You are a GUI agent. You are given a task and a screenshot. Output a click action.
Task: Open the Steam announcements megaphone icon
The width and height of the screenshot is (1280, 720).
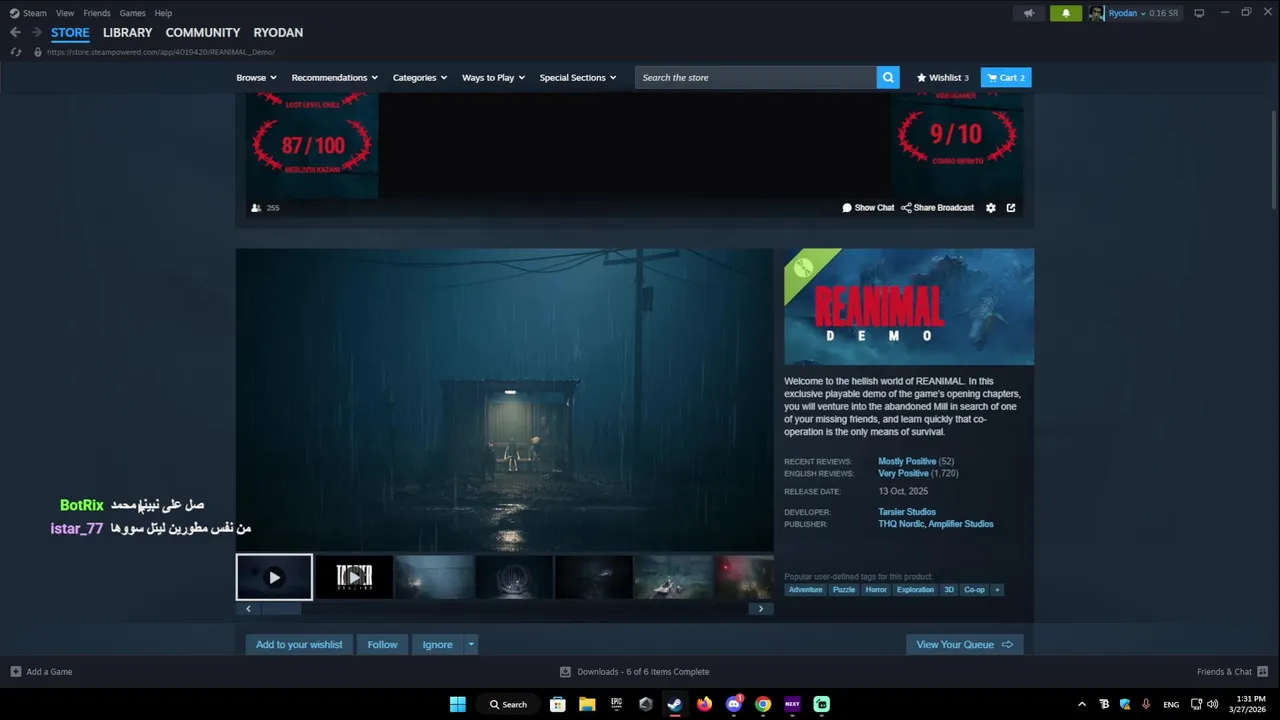click(1029, 13)
